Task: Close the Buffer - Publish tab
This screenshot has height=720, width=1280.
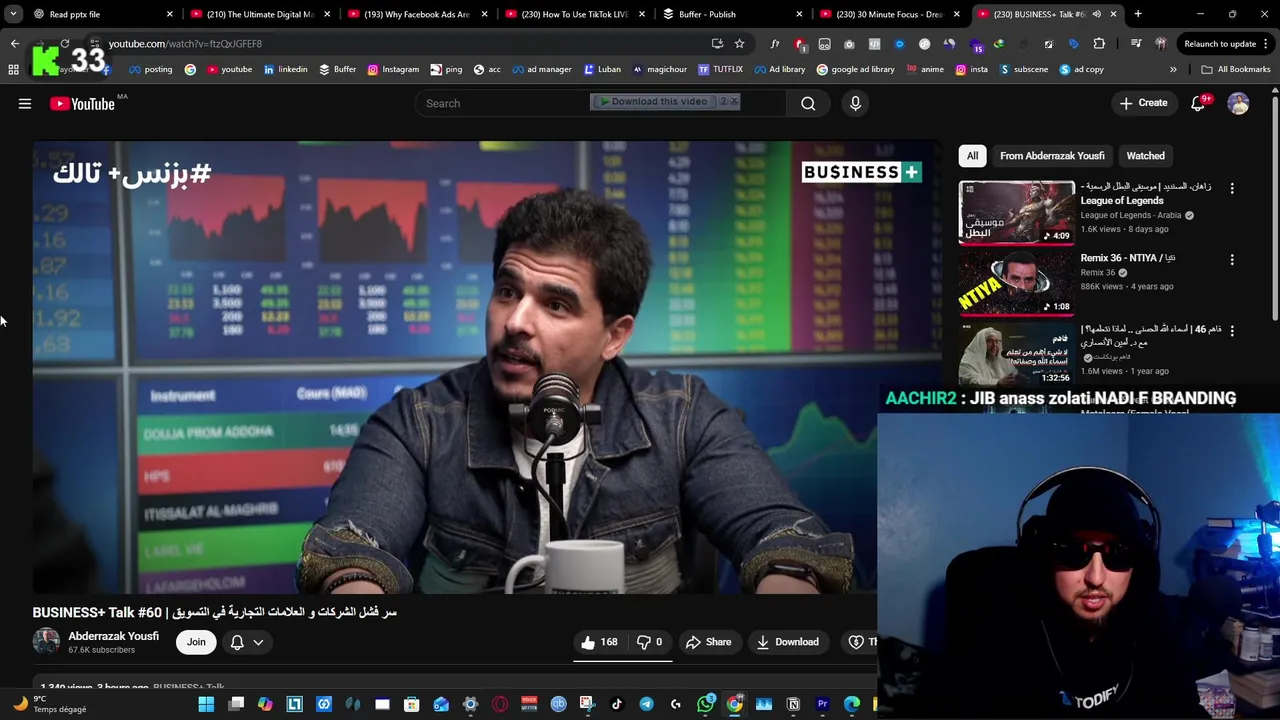Action: pos(799,14)
